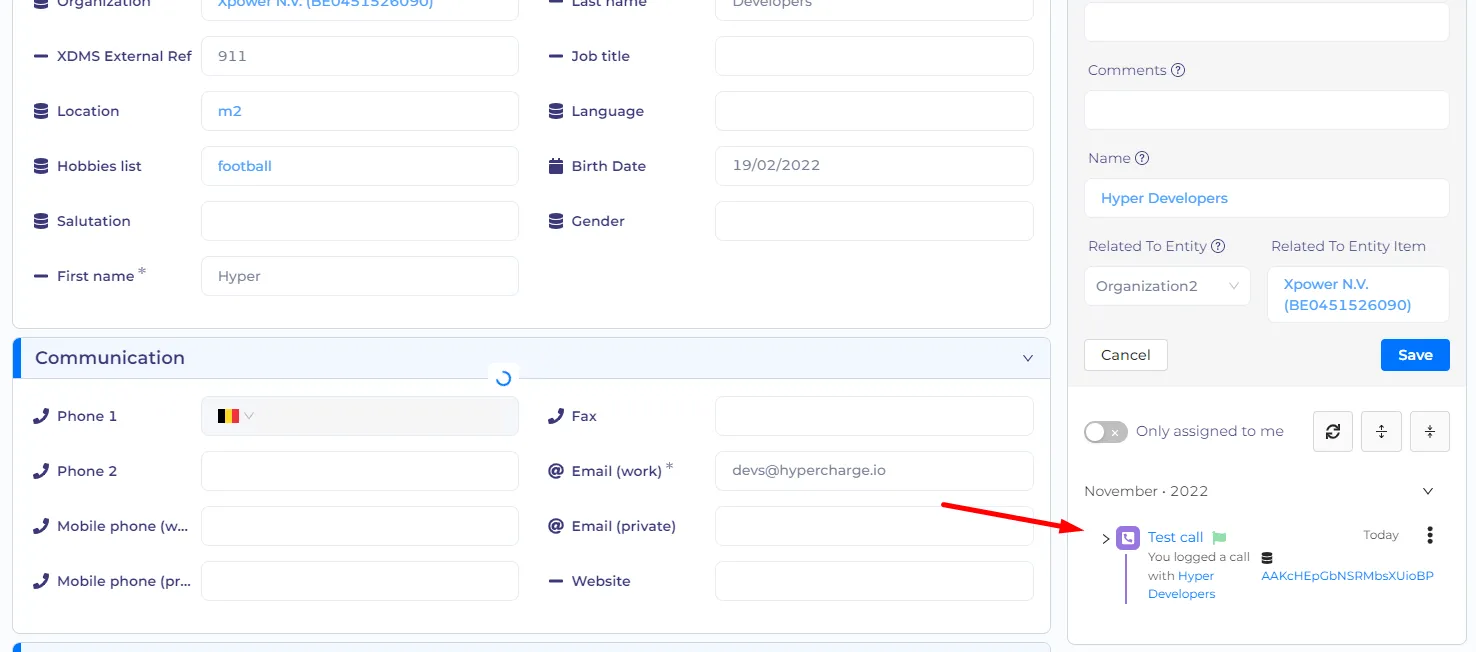Toggle Only assigned to me switch
The width and height of the screenshot is (1476, 652).
[1106, 431]
